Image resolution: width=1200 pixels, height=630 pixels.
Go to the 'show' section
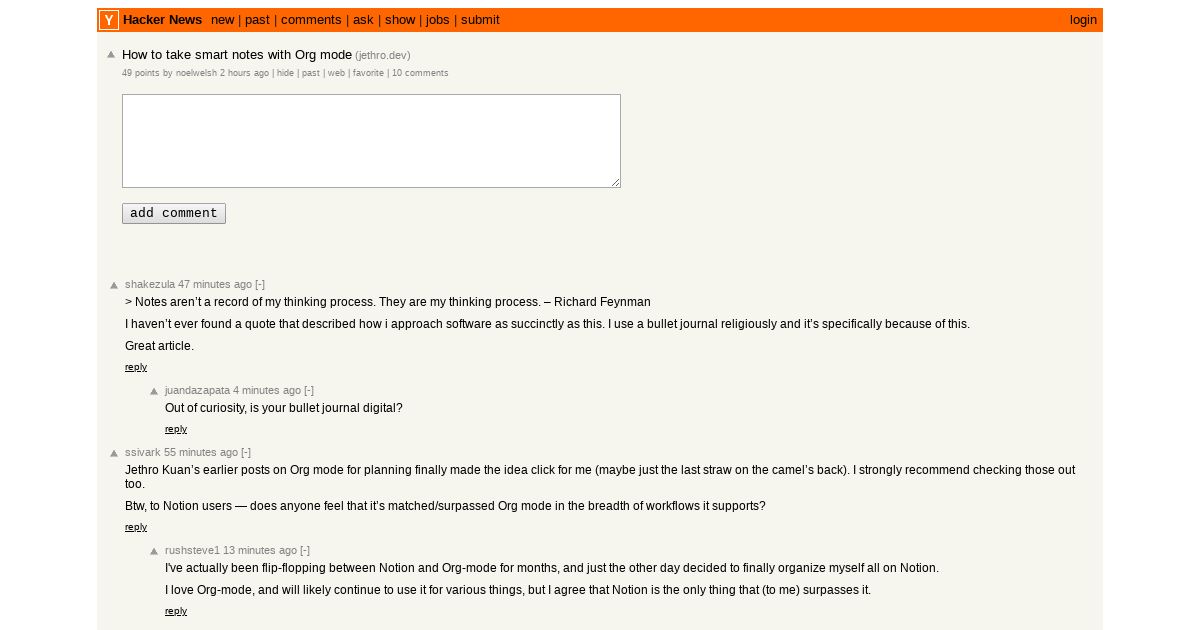(x=400, y=20)
